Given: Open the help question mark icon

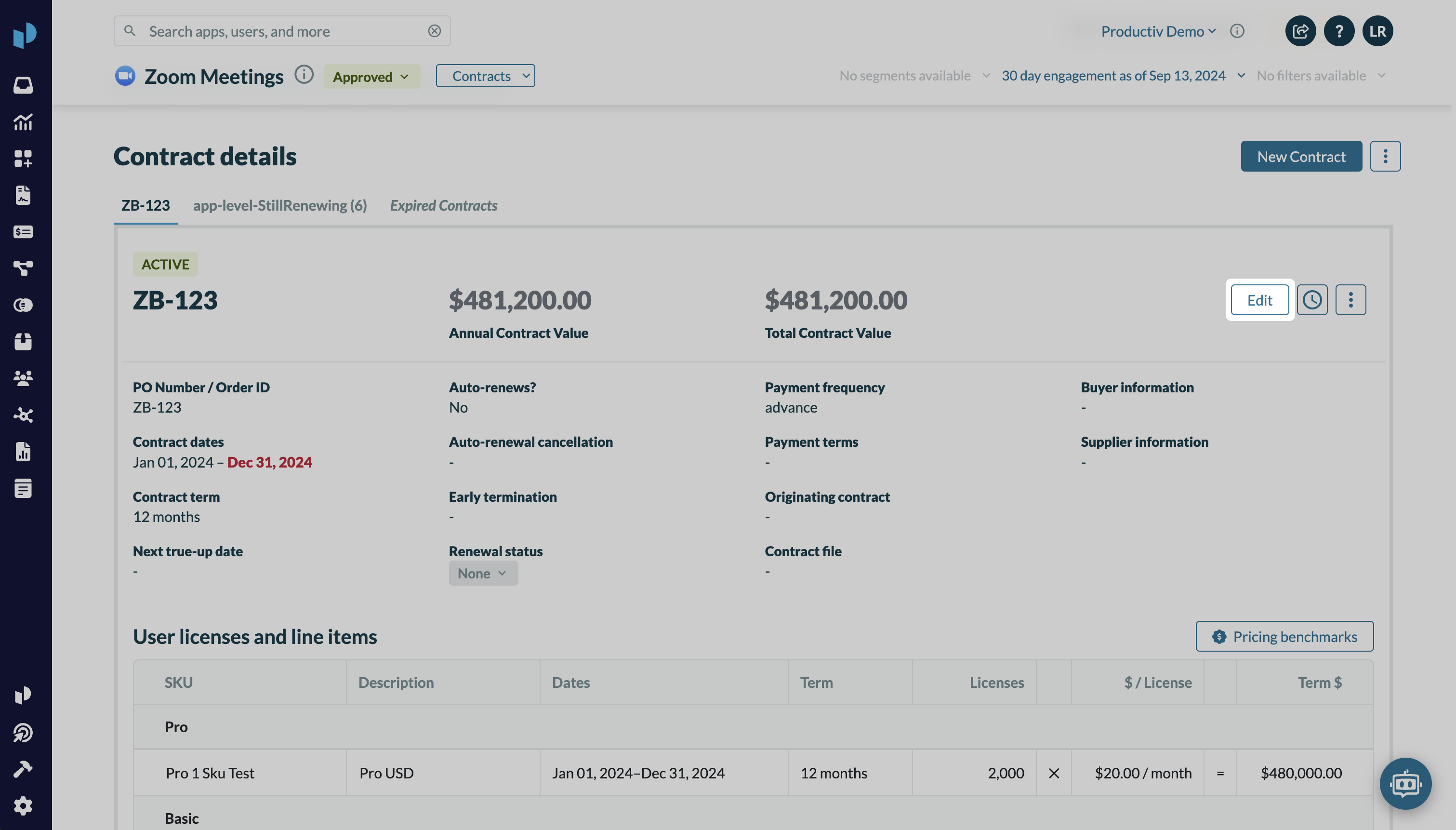Looking at the screenshot, I should [x=1338, y=31].
